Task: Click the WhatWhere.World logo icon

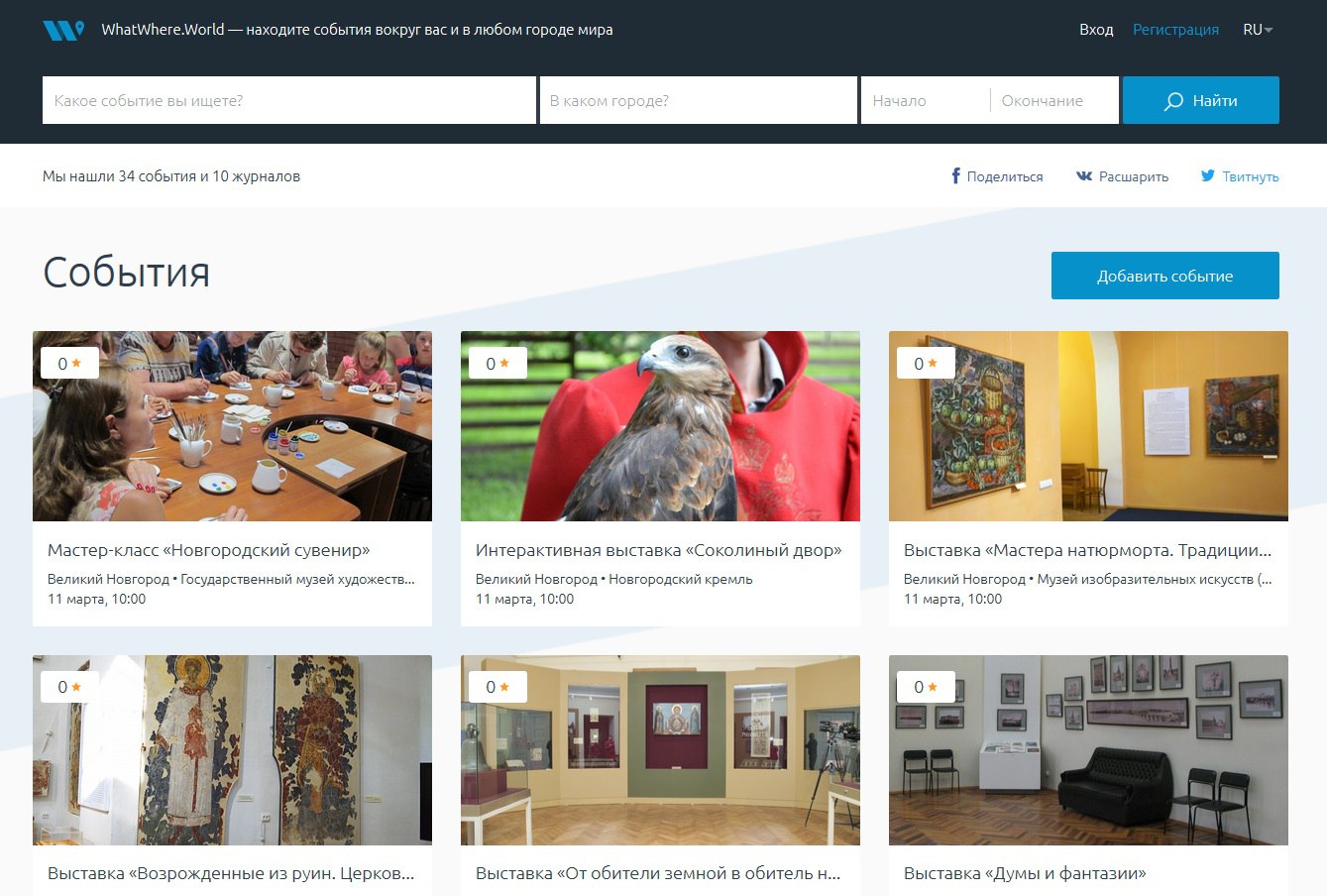Action: click(x=63, y=30)
